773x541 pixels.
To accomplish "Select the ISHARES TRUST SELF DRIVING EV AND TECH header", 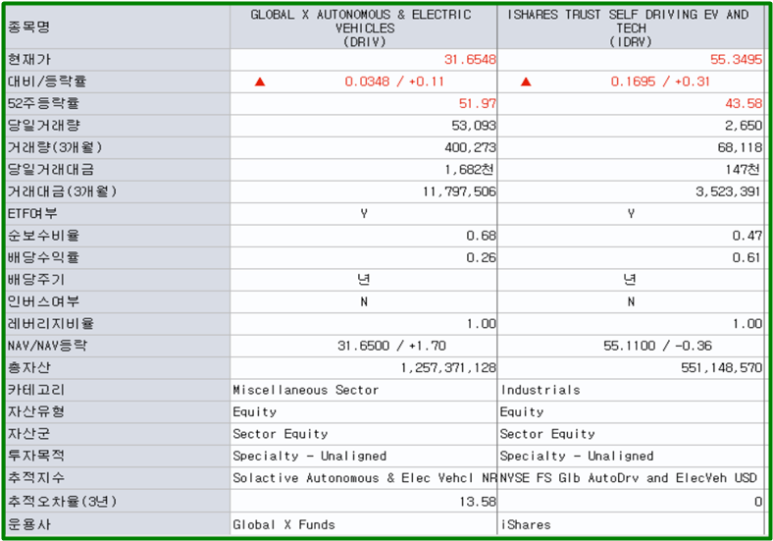I will (630, 28).
